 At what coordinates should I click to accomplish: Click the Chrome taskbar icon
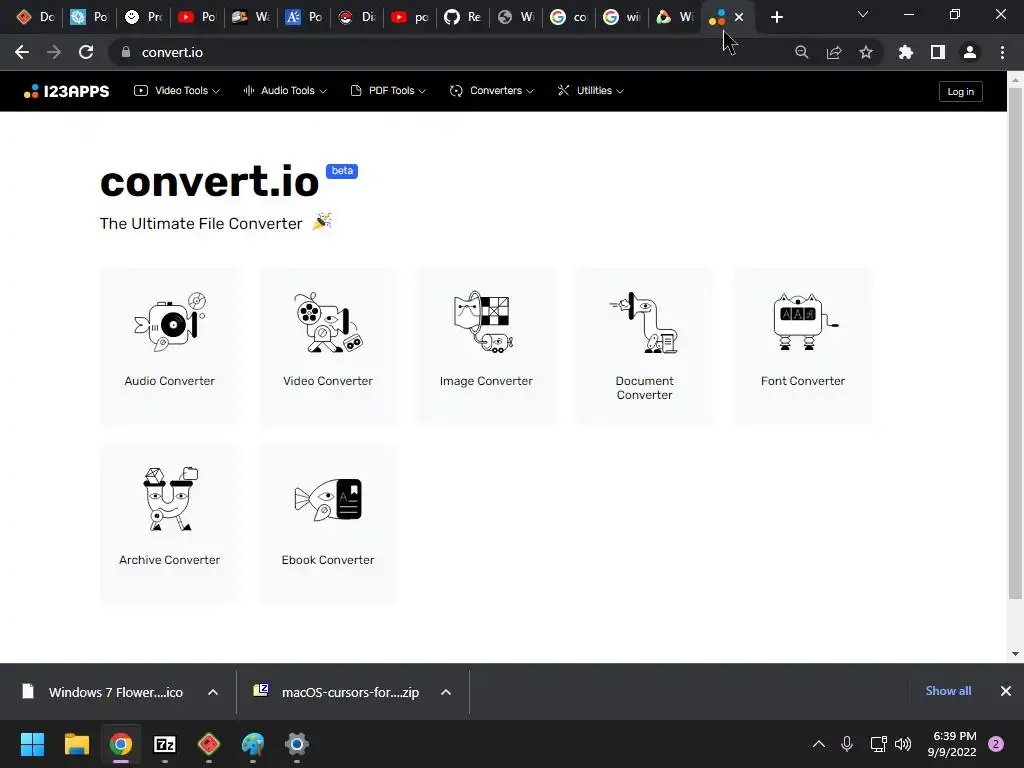[x=121, y=744]
